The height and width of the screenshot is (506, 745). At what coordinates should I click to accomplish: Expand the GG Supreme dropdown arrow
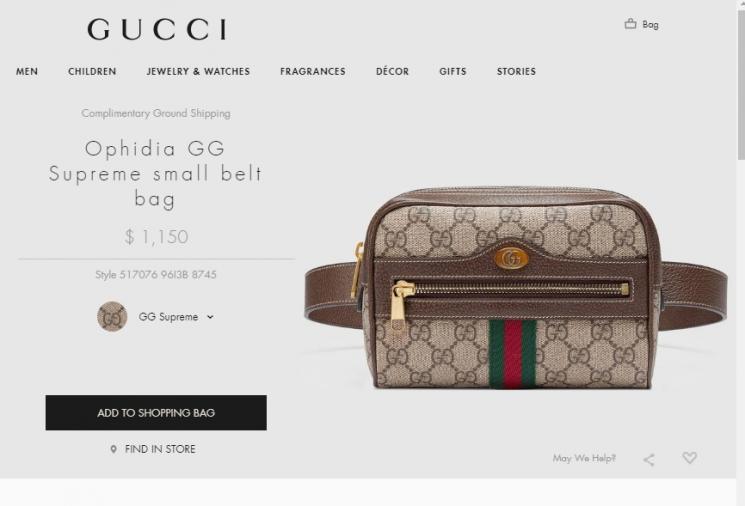[x=210, y=317]
